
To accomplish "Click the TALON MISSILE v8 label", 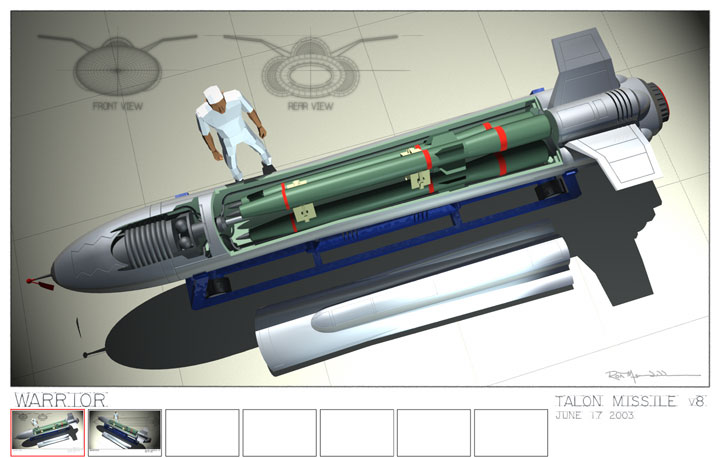I will 631,401.
